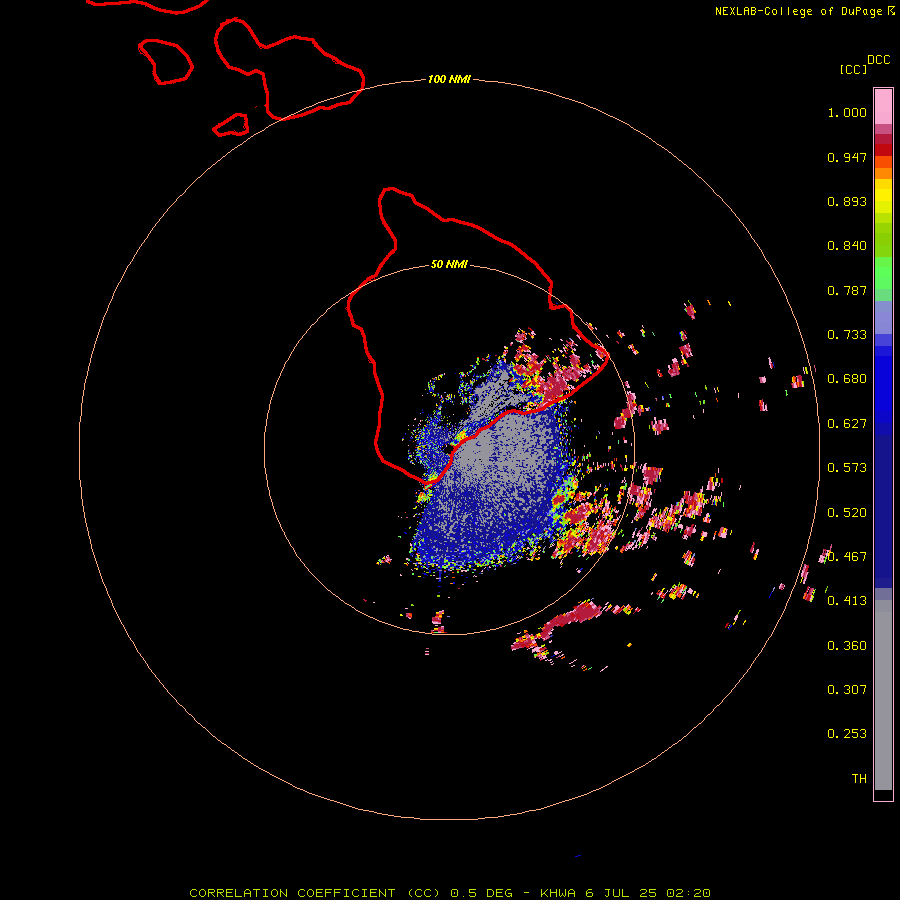This screenshot has height=900, width=900.
Task: Click the 0.947 color scale value
Action: pos(847,157)
